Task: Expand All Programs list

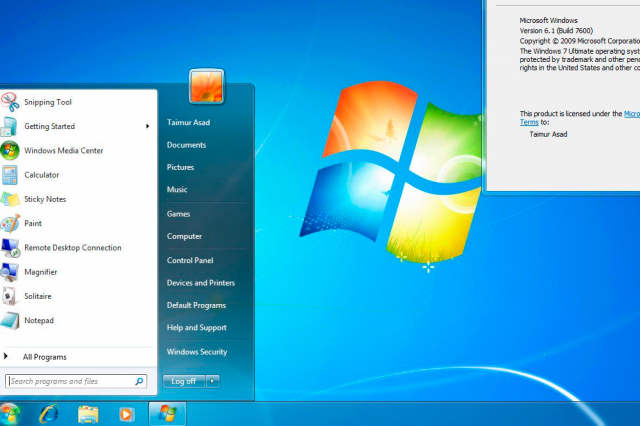Action: [44, 357]
